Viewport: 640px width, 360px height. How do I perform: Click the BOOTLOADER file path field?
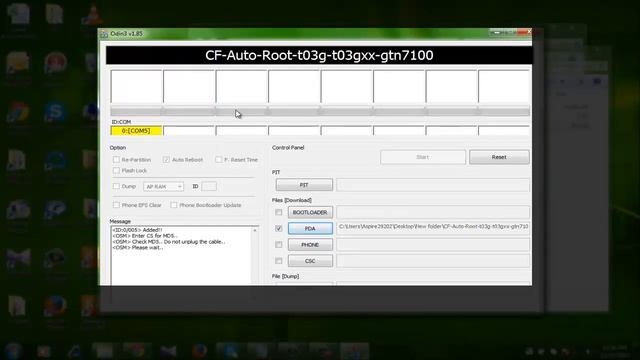(433, 212)
